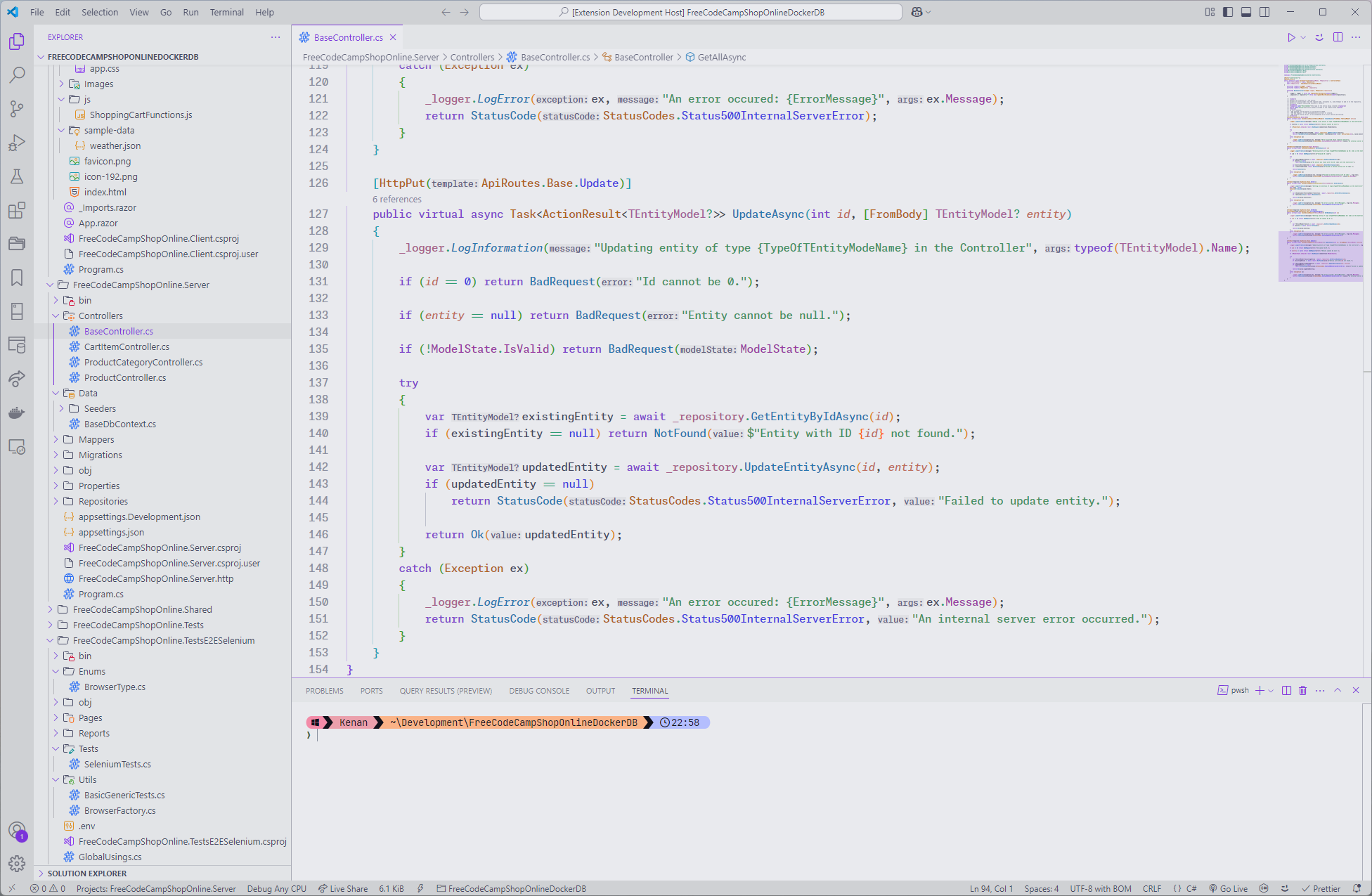Open the Search view in activity bar
The height and width of the screenshot is (896, 1372).
(17, 74)
